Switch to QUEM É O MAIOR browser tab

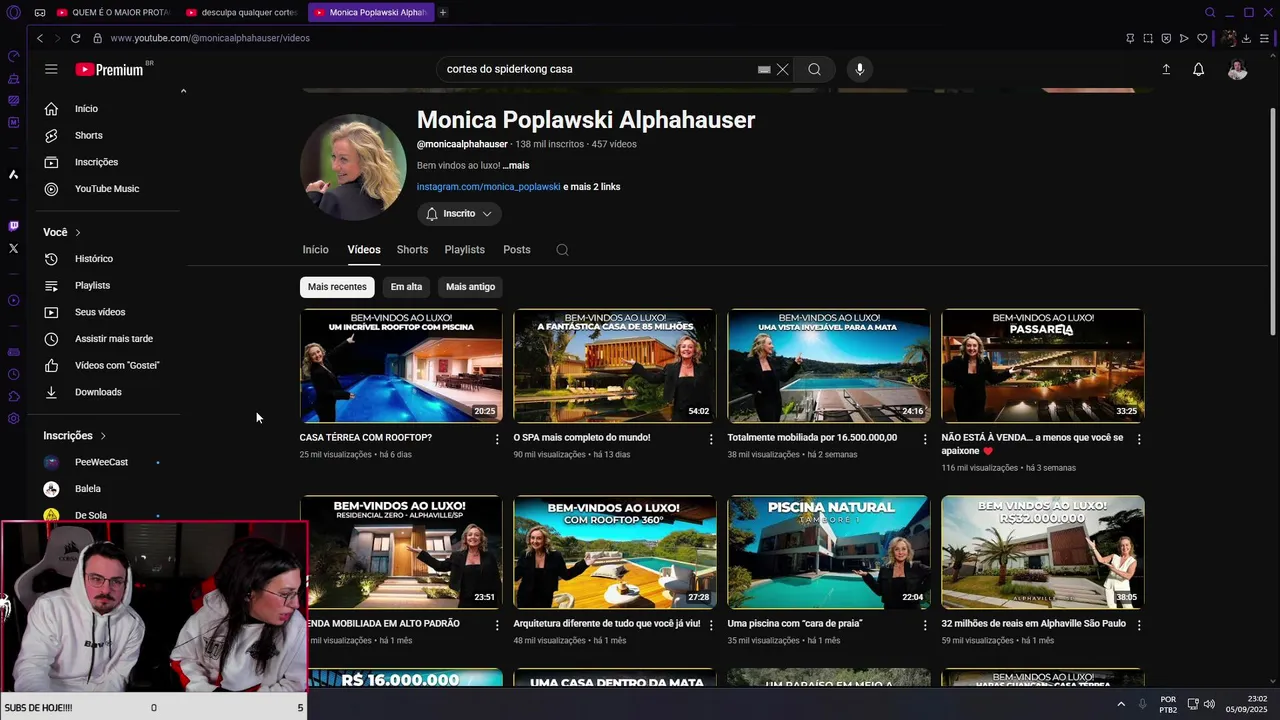115,13
